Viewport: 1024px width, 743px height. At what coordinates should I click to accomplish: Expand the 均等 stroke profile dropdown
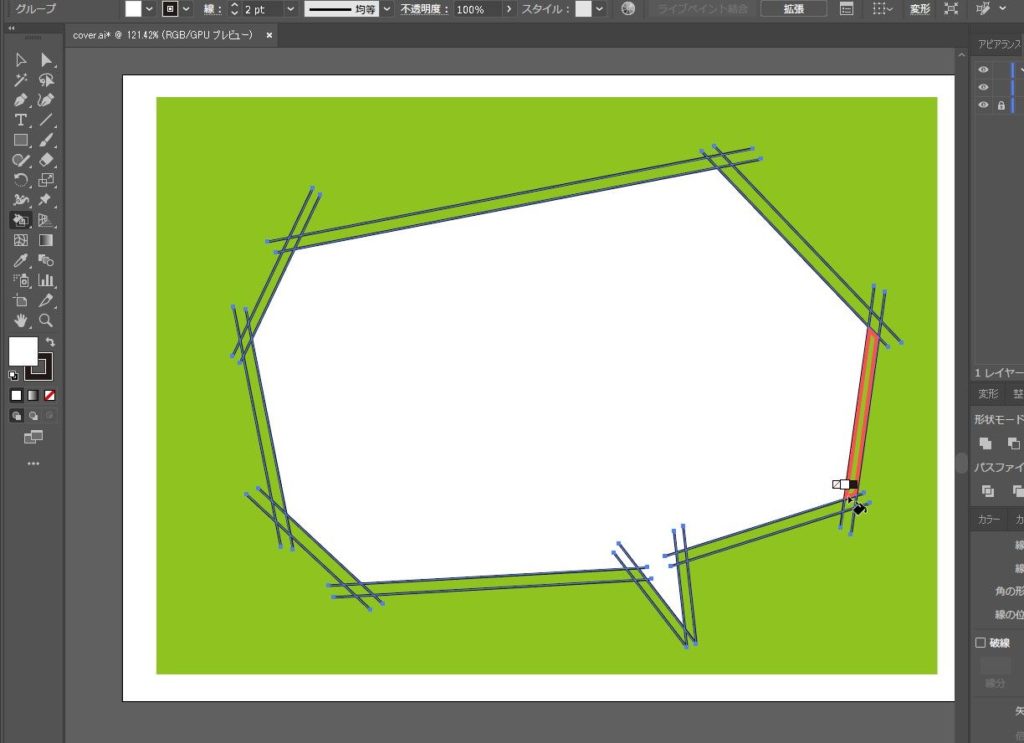pos(387,9)
